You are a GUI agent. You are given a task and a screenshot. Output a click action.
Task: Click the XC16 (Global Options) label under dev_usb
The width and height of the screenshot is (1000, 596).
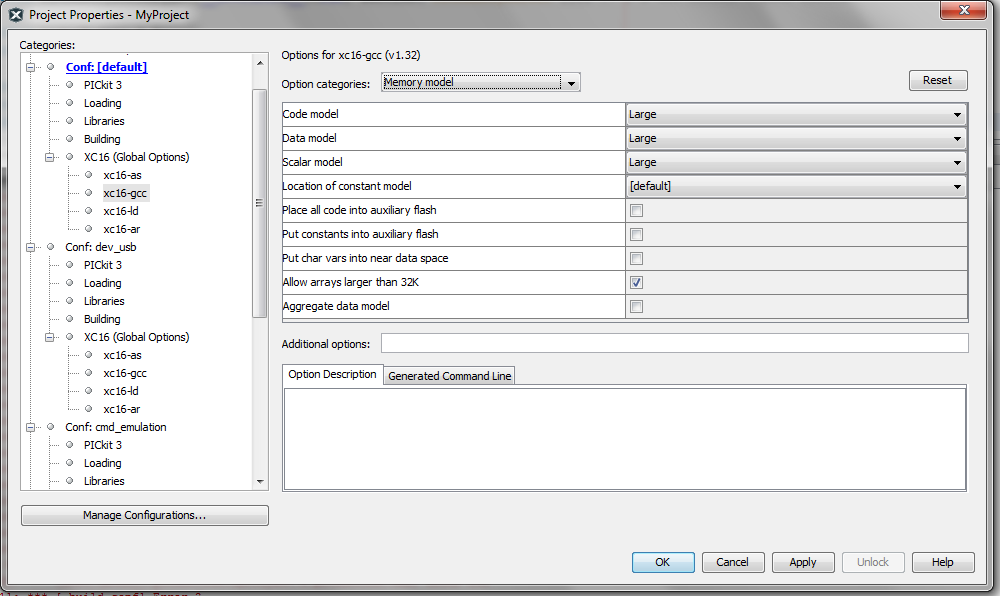(x=136, y=337)
